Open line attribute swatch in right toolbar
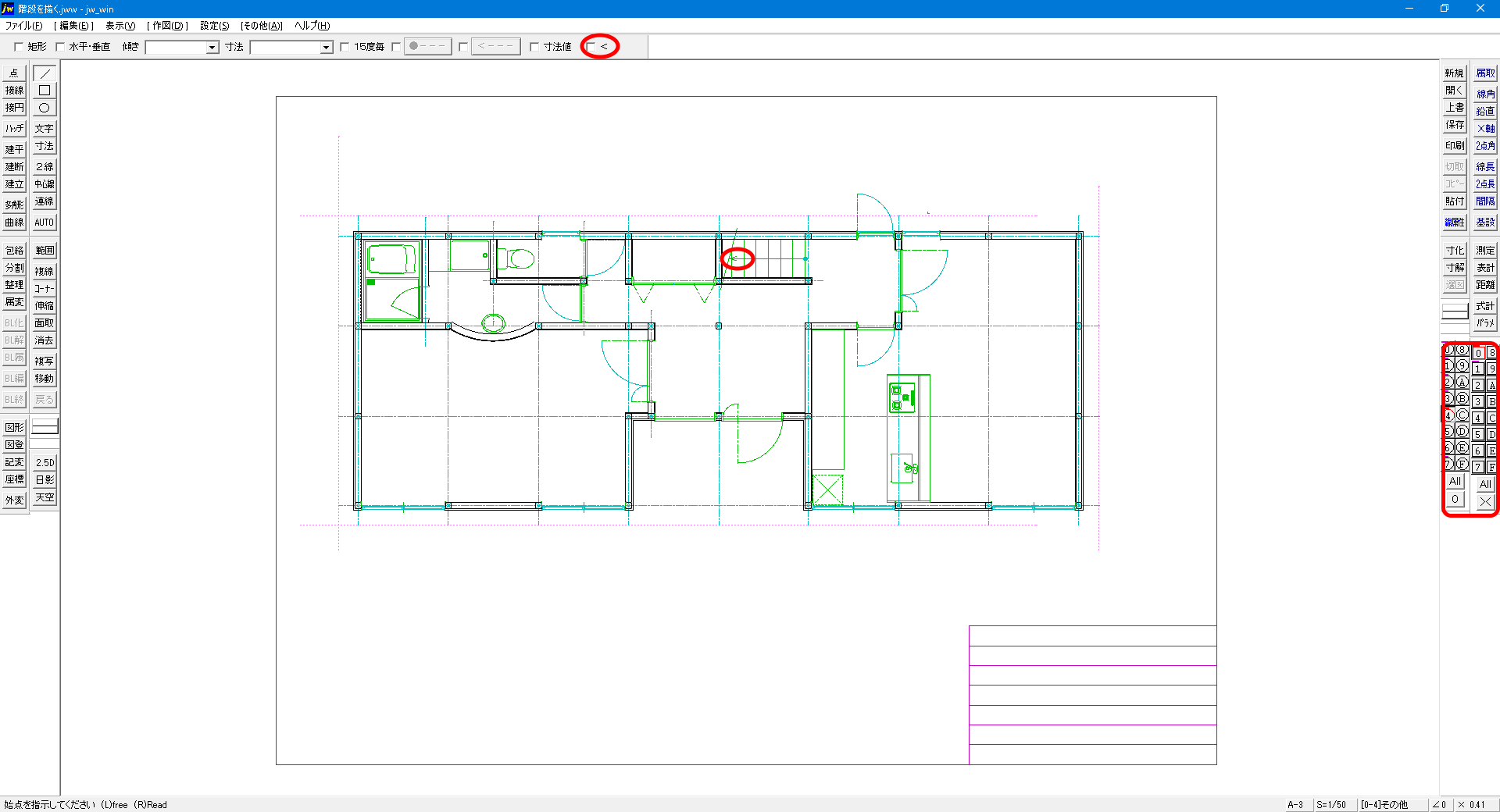The width and height of the screenshot is (1500, 812). pos(1455,312)
